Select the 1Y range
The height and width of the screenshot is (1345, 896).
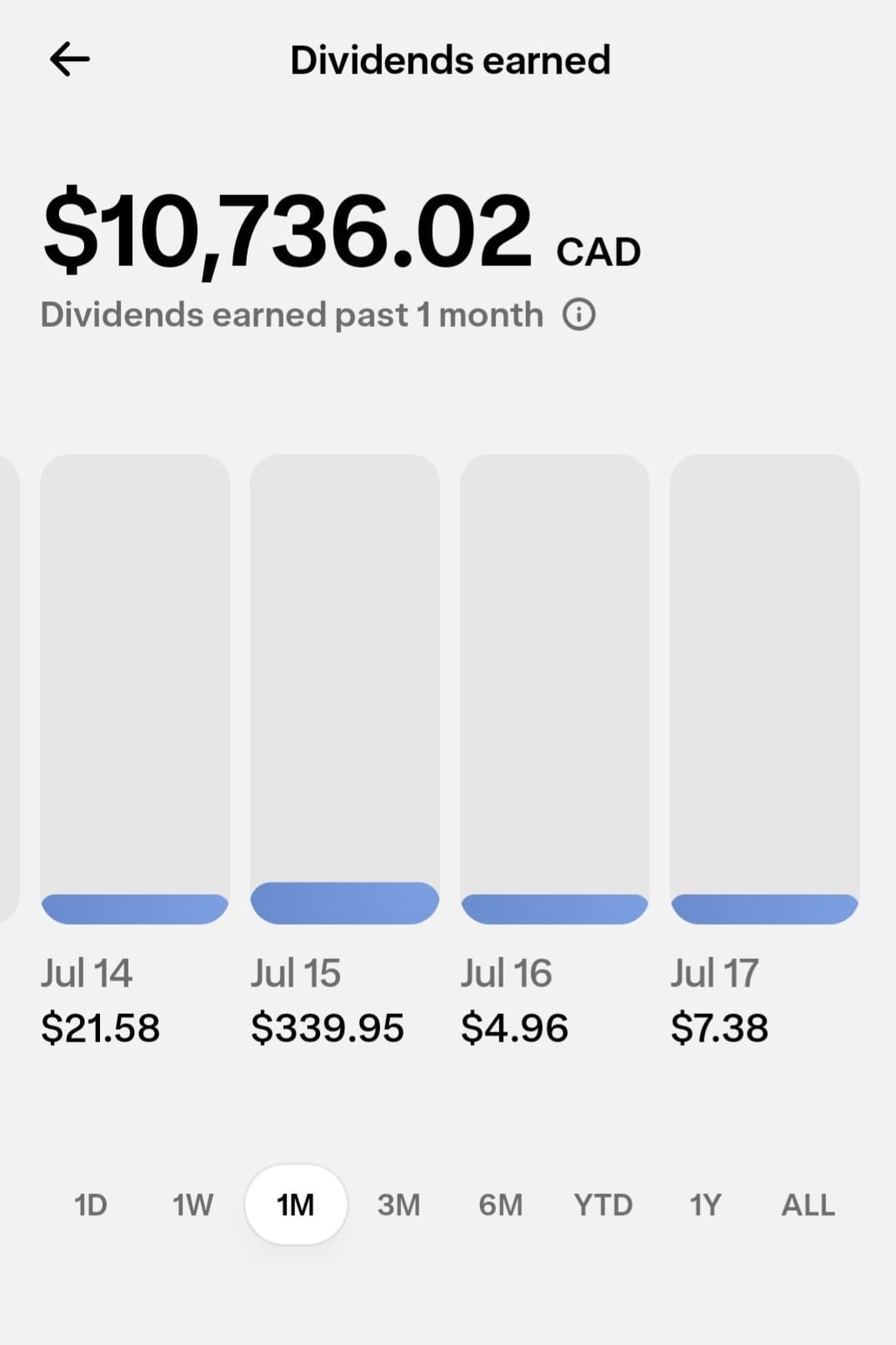[705, 1205]
